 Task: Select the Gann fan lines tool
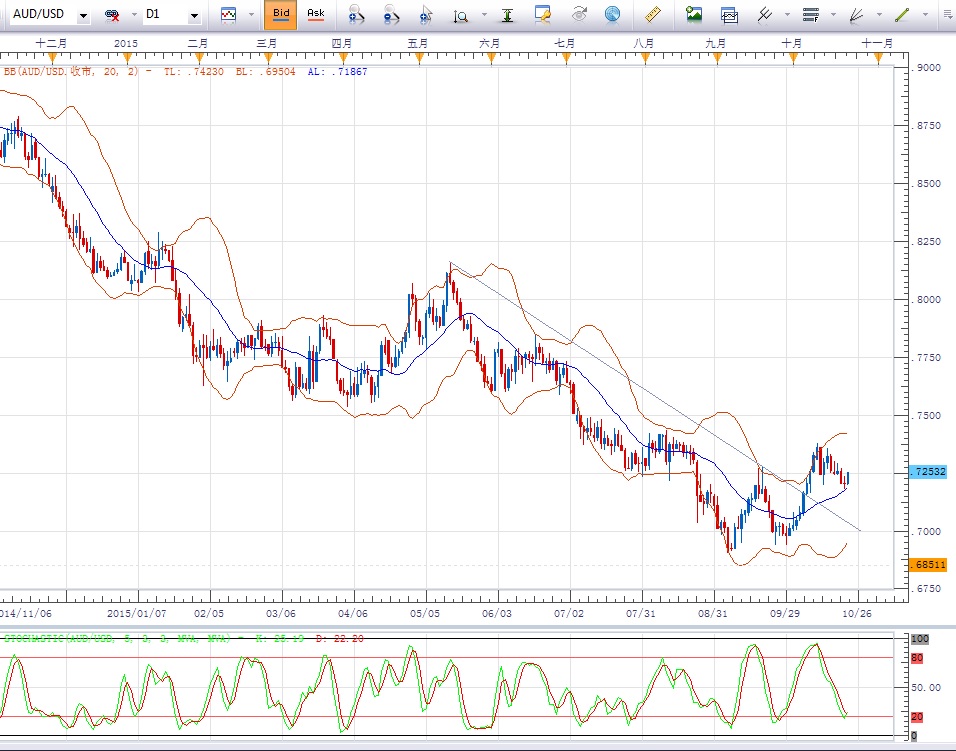[856, 15]
